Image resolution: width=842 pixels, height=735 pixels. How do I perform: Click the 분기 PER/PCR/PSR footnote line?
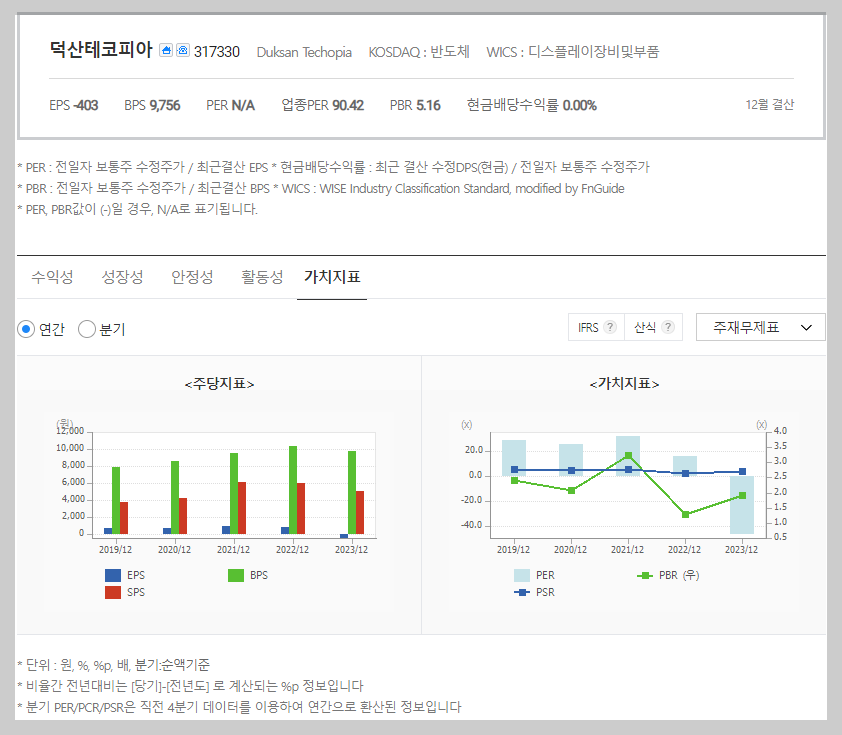[x=239, y=707]
